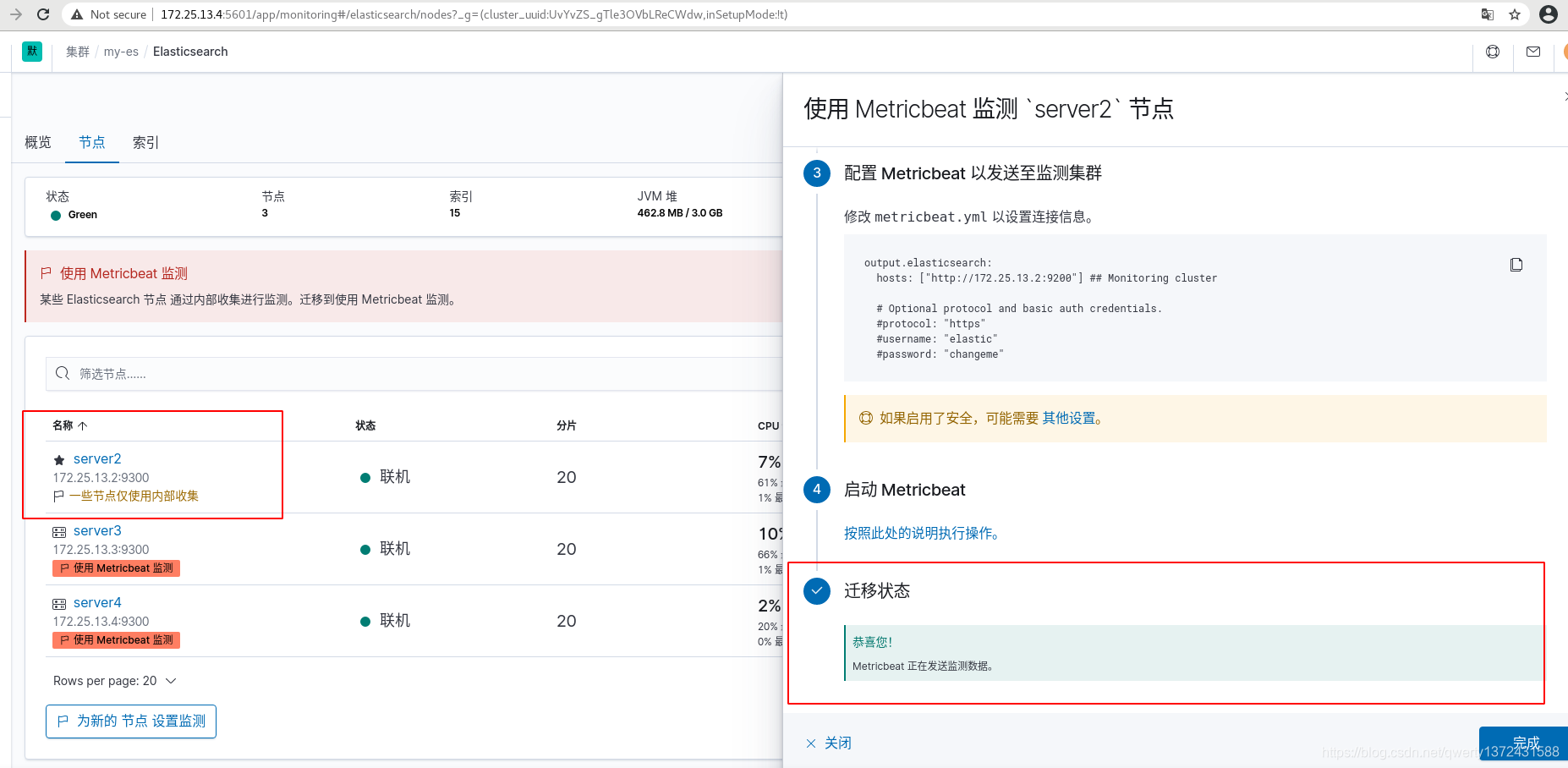Viewport: 1568px width, 768px height.
Task: Open the Not secure site info
Action: [108, 14]
